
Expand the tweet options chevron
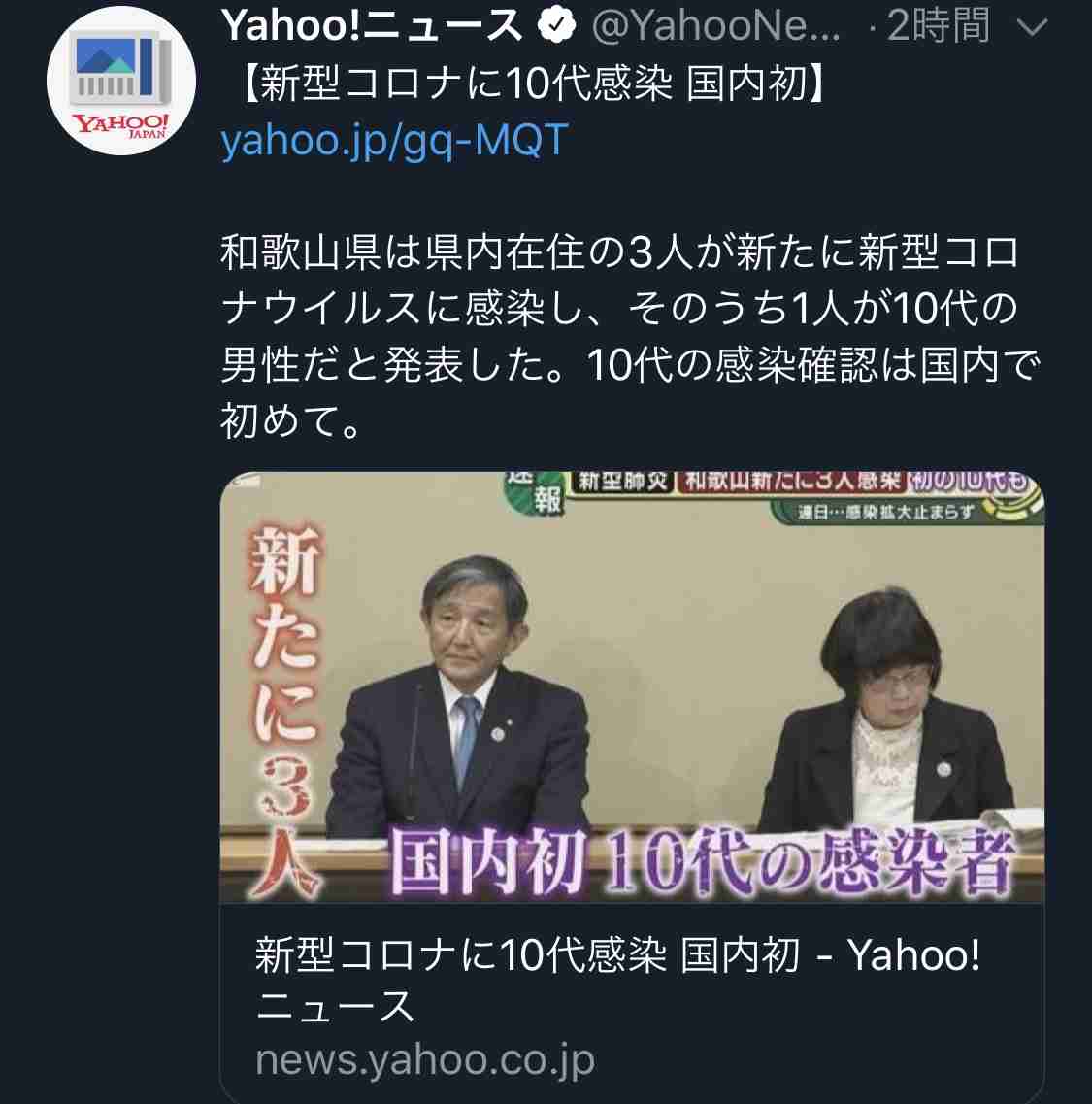click(x=1033, y=28)
